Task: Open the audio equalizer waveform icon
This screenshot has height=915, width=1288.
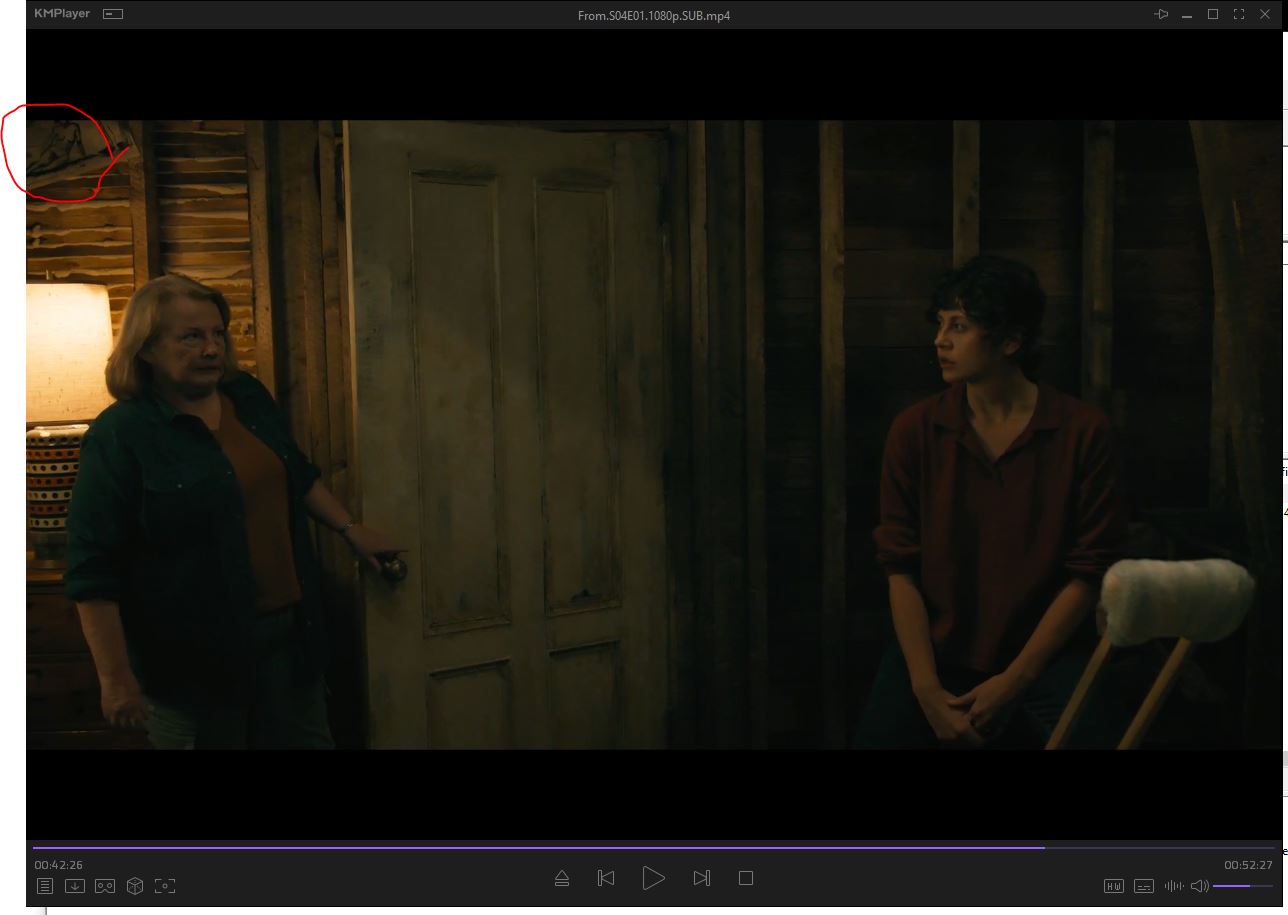Action: pos(1174,886)
